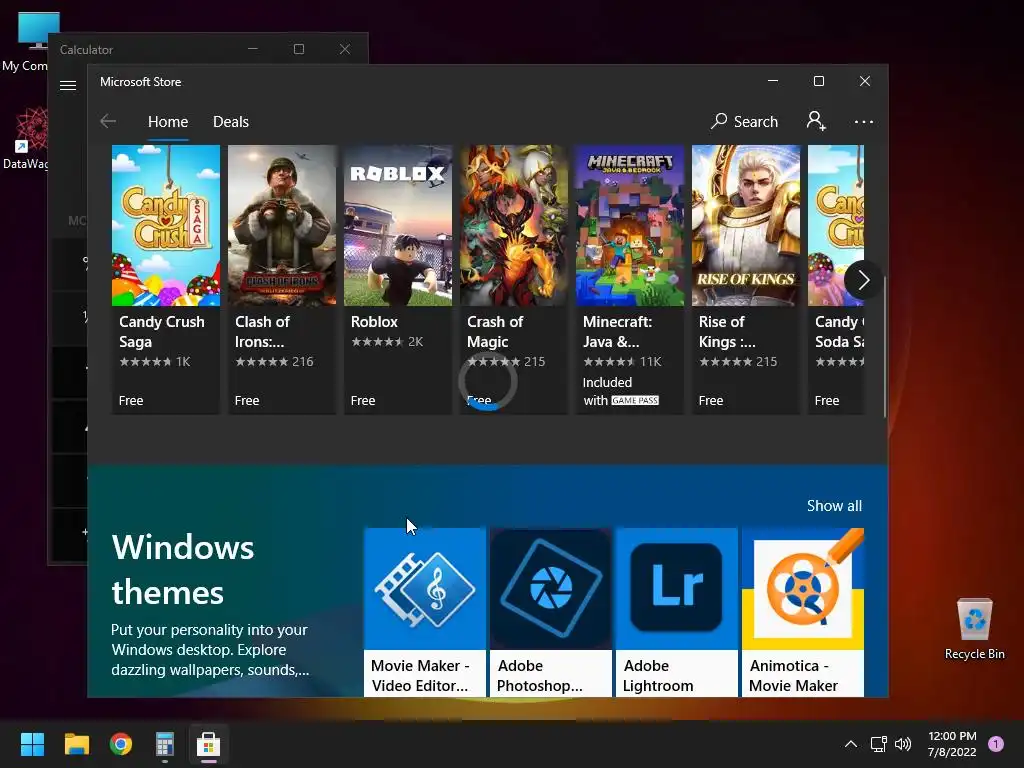Click Search in Microsoft Store
Viewport: 1024px width, 768px height.
tap(744, 121)
